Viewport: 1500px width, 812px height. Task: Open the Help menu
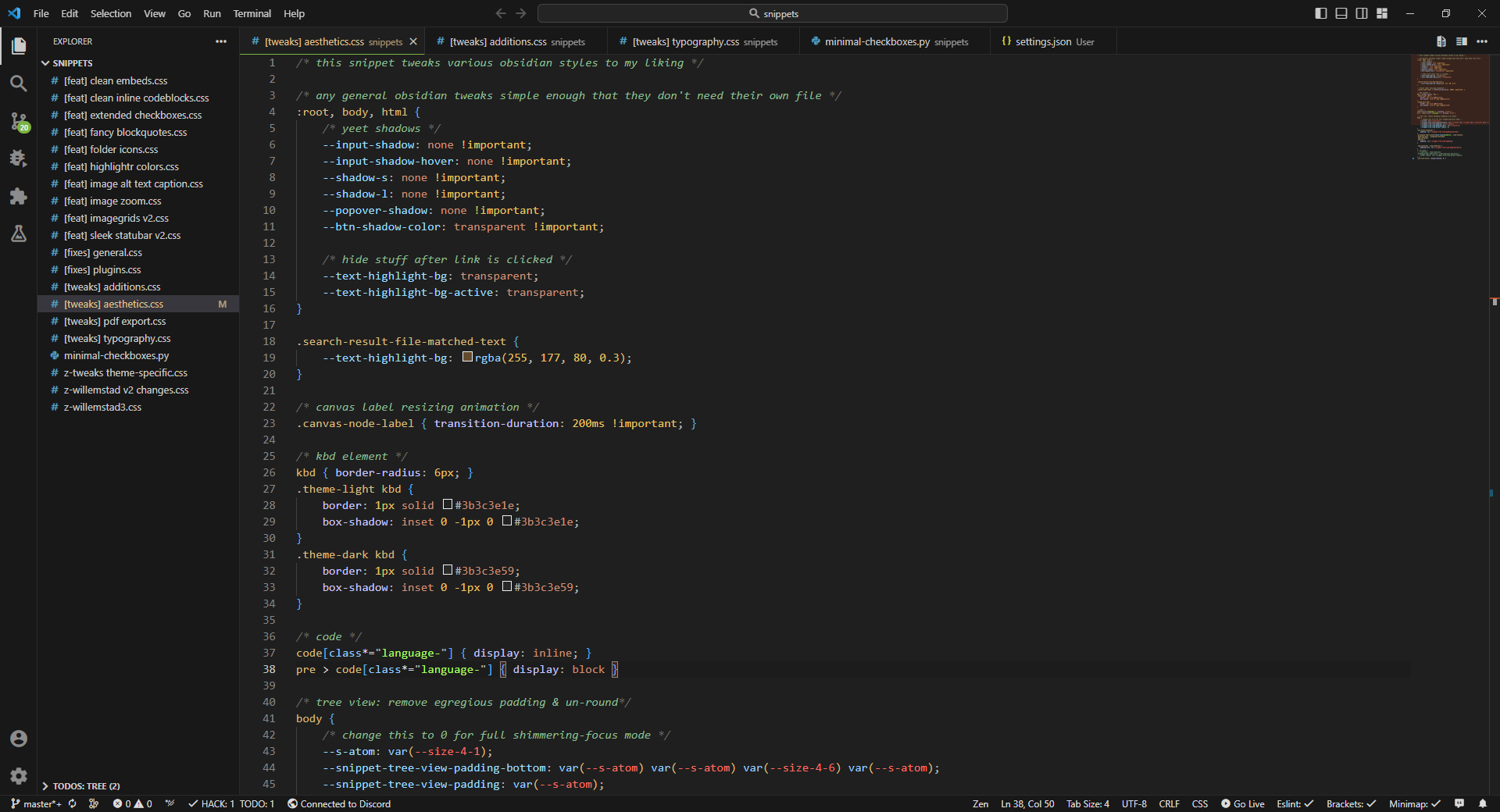[294, 13]
